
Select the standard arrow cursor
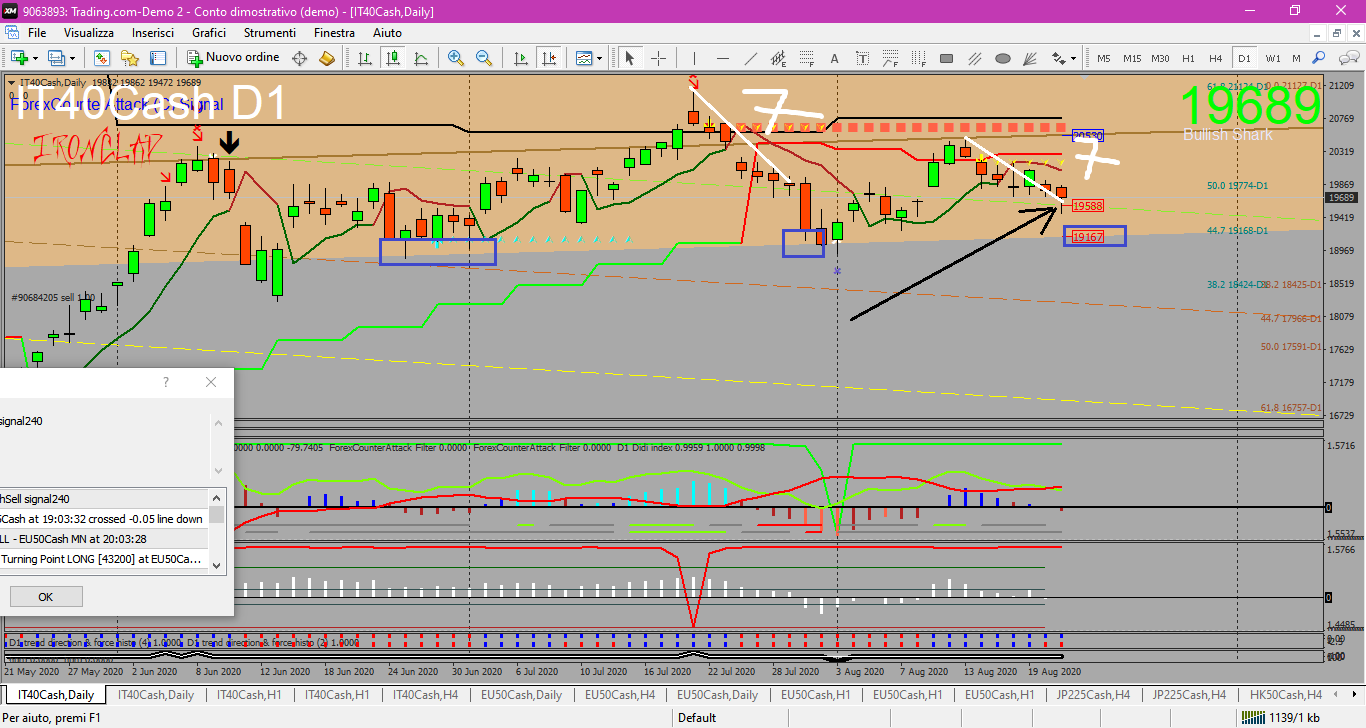click(x=630, y=58)
